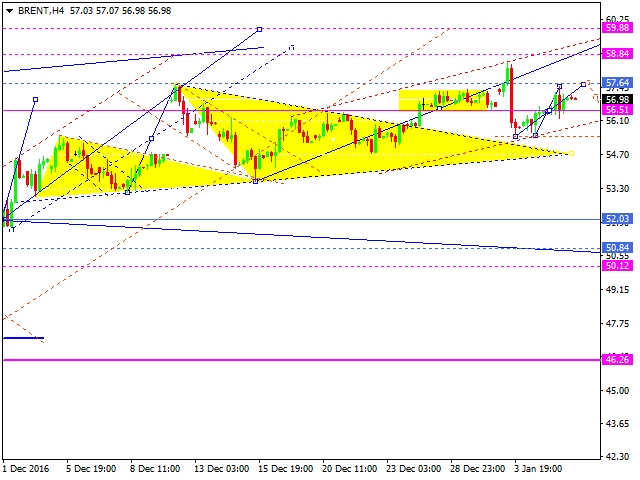Select the 28 Dec 23:00 time axis label
The image size is (640, 480).
tap(478, 469)
